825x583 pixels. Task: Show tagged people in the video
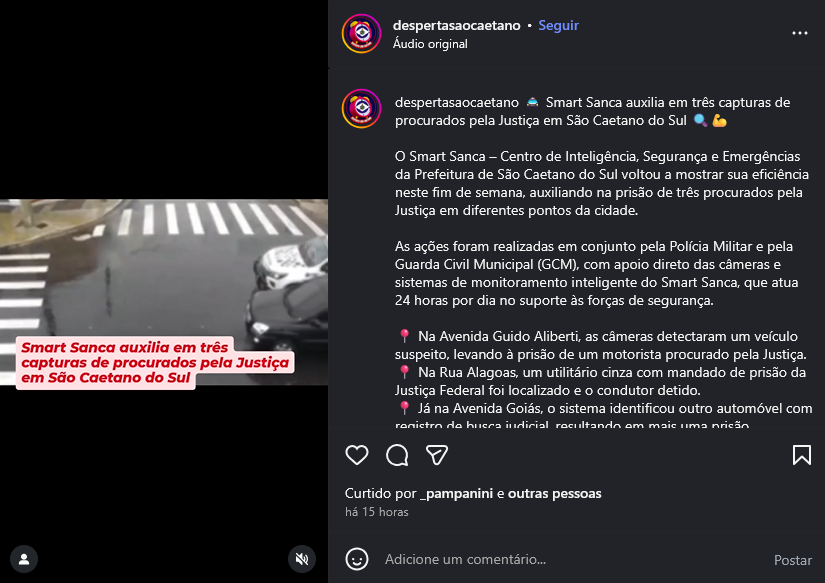(x=24, y=559)
